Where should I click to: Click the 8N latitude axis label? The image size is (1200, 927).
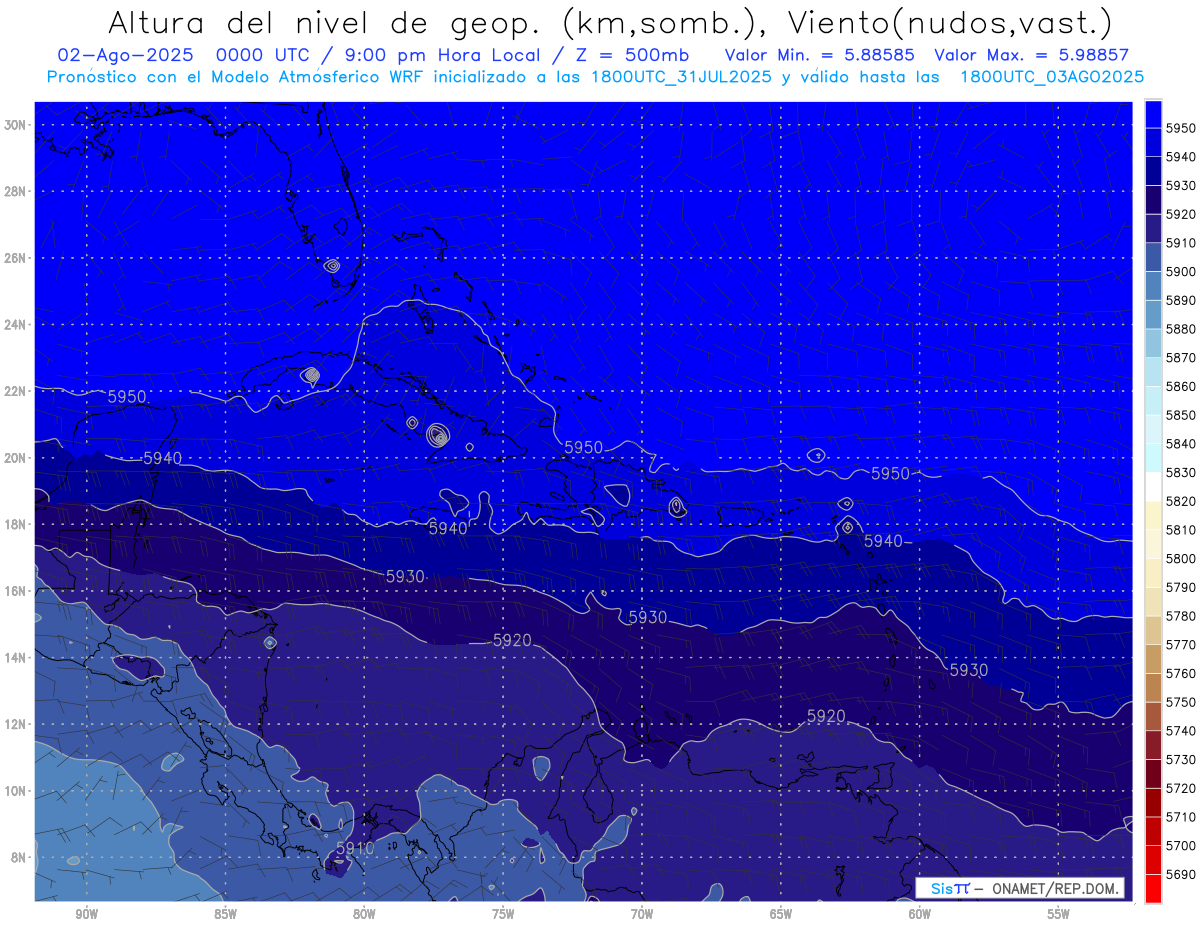(18, 858)
